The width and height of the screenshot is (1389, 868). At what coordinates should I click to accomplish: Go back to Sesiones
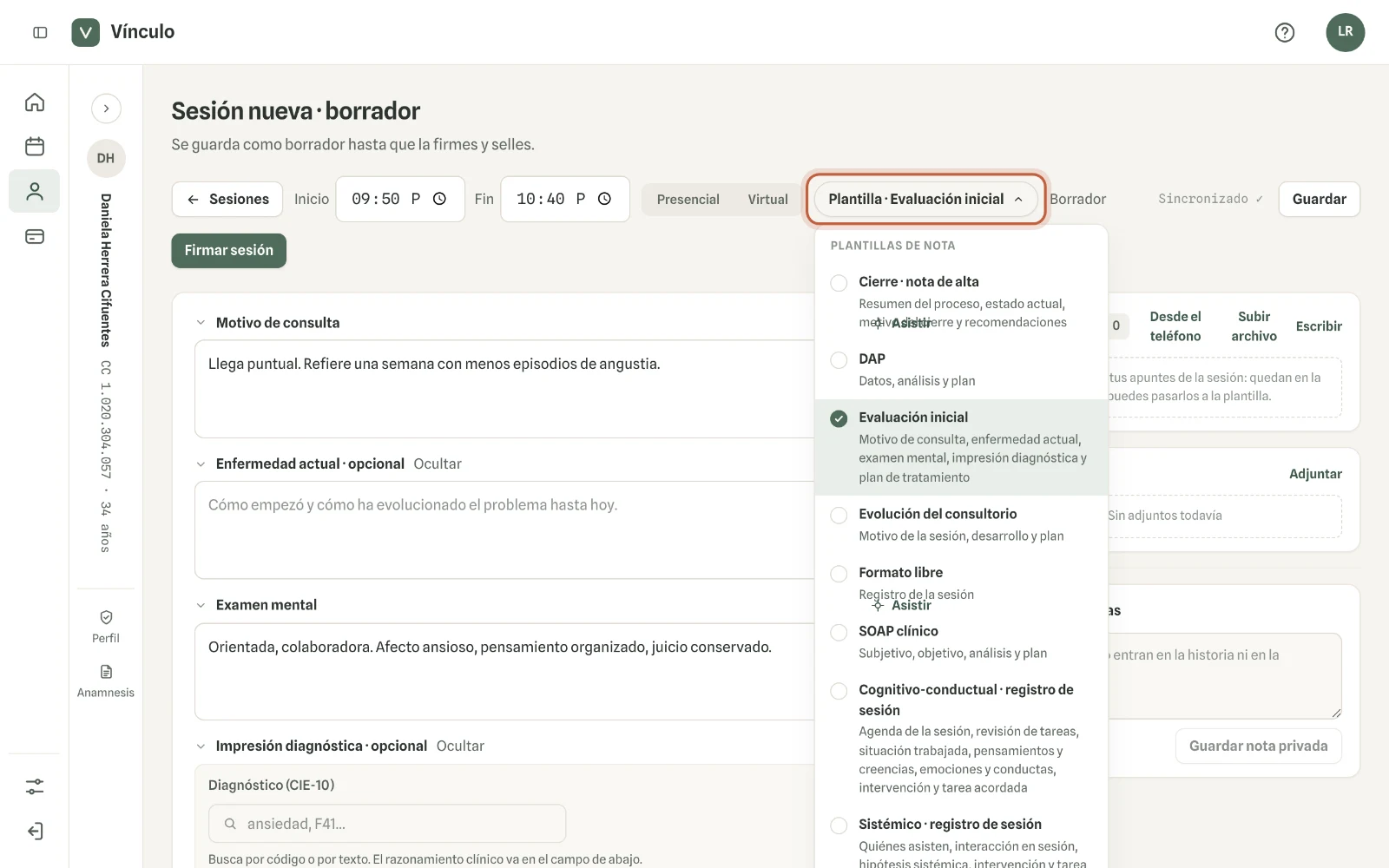[227, 199]
